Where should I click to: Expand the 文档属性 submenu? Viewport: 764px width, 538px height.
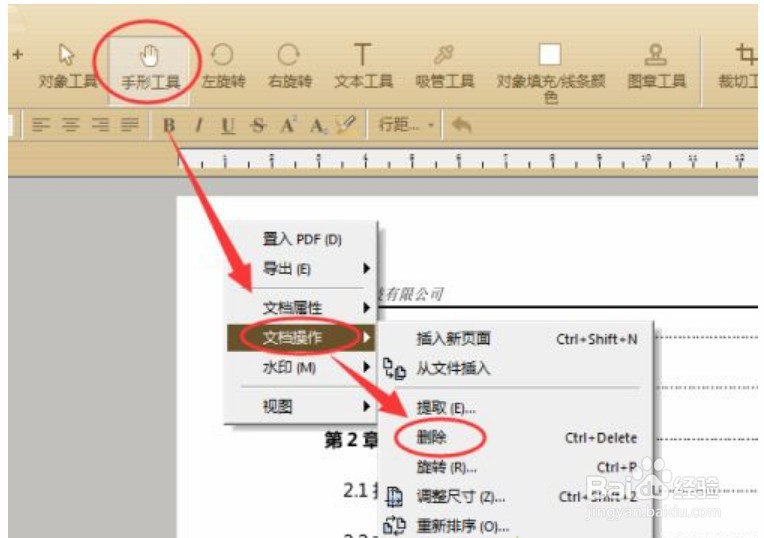tap(301, 308)
